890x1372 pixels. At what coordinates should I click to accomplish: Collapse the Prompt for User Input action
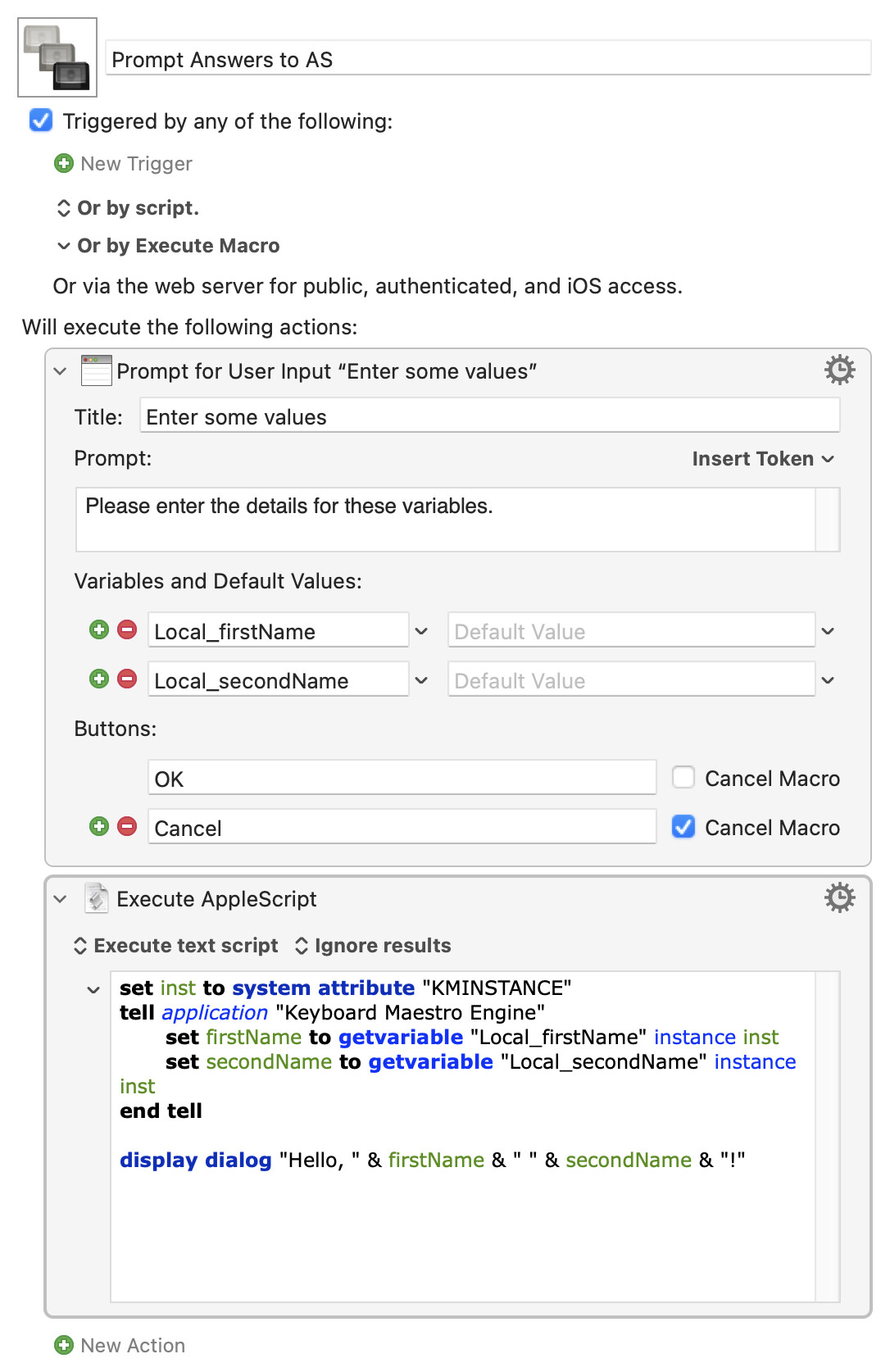coord(60,371)
